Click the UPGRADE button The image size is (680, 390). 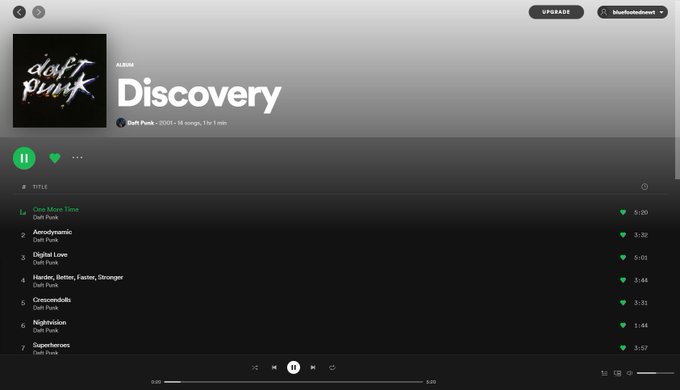pos(556,12)
